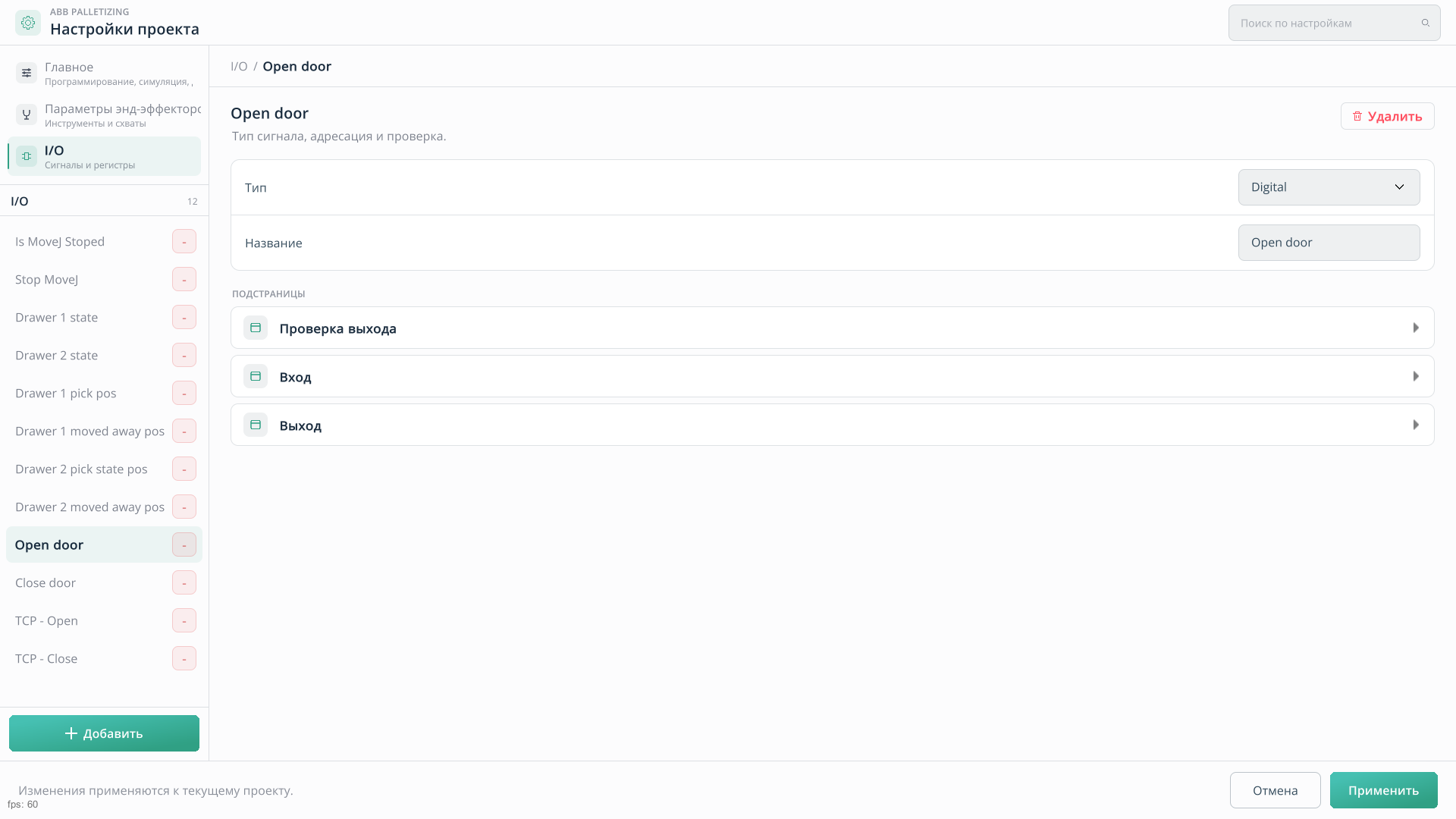Select TCP - Open signal

click(x=105, y=620)
